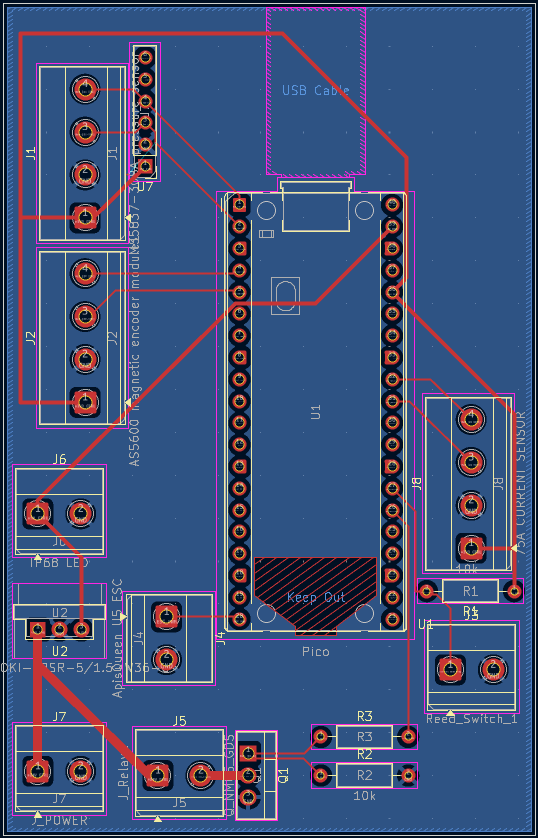The width and height of the screenshot is (538, 838).
Task: Click pad 3 of current sensor connector J8
Action: tap(471, 462)
